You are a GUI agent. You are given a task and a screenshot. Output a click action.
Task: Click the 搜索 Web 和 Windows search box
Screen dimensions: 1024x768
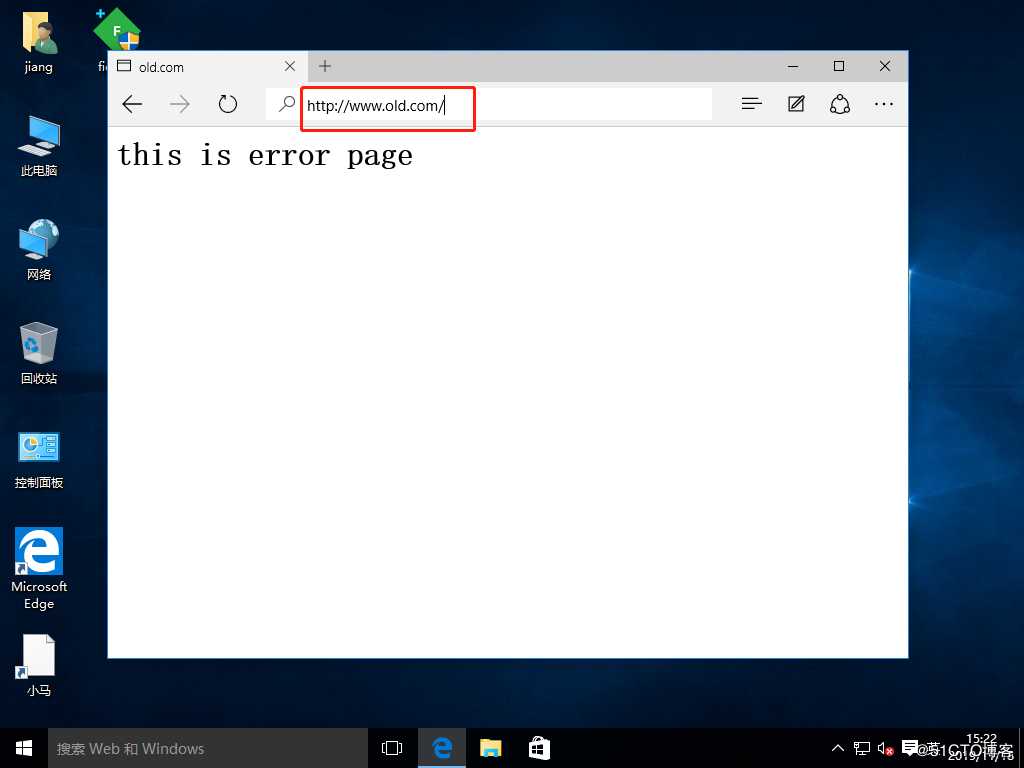click(208, 748)
